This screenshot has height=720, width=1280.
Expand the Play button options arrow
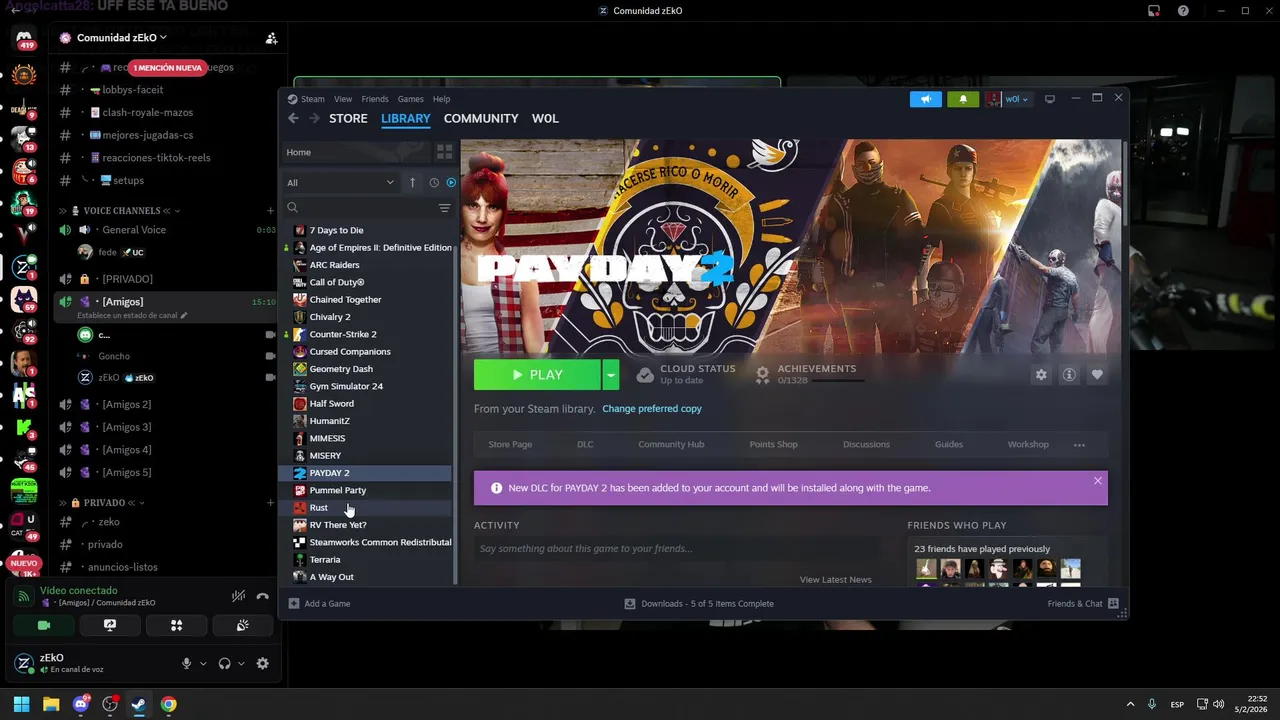(611, 375)
